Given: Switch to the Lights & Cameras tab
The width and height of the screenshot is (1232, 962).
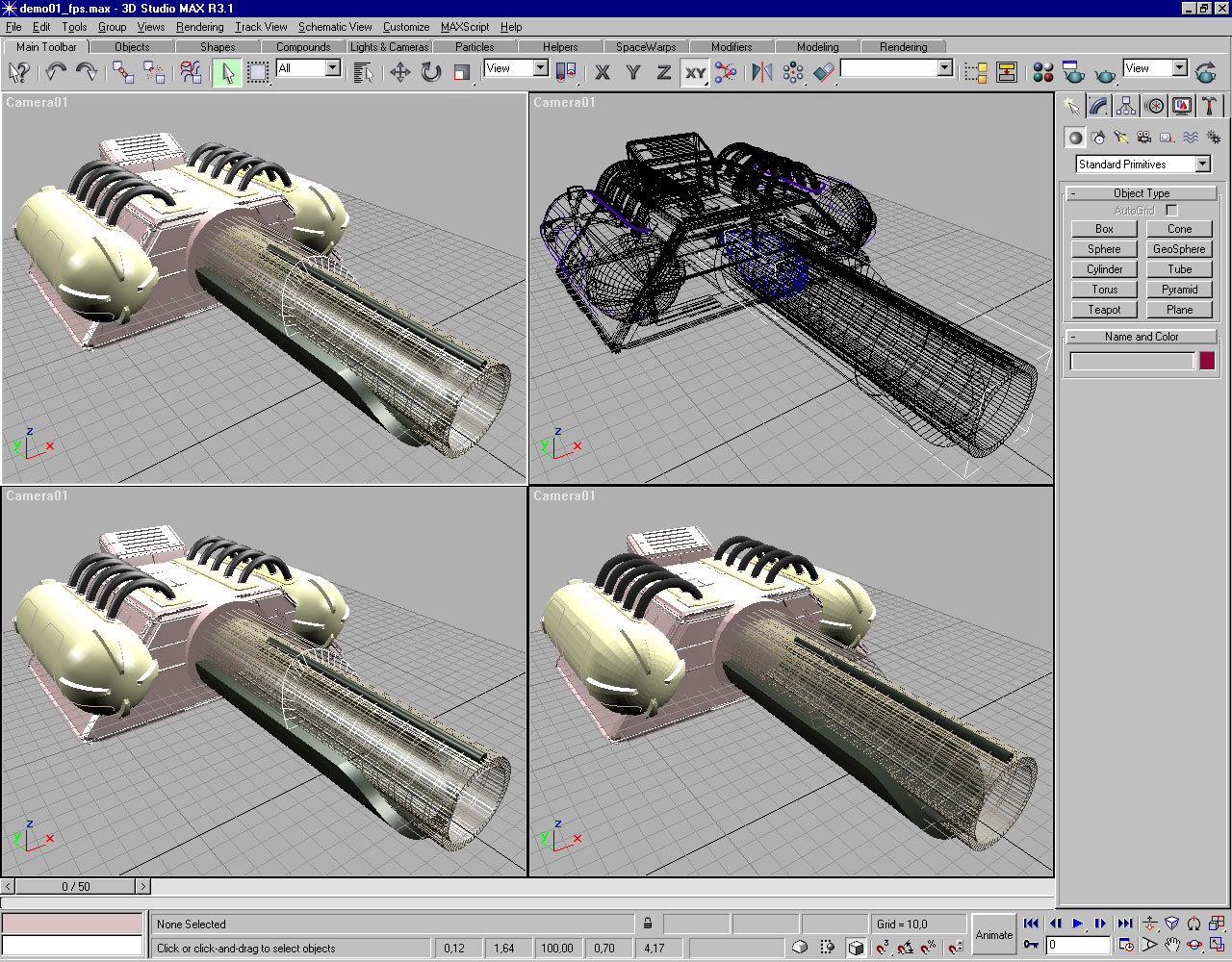Looking at the screenshot, I should tap(389, 46).
